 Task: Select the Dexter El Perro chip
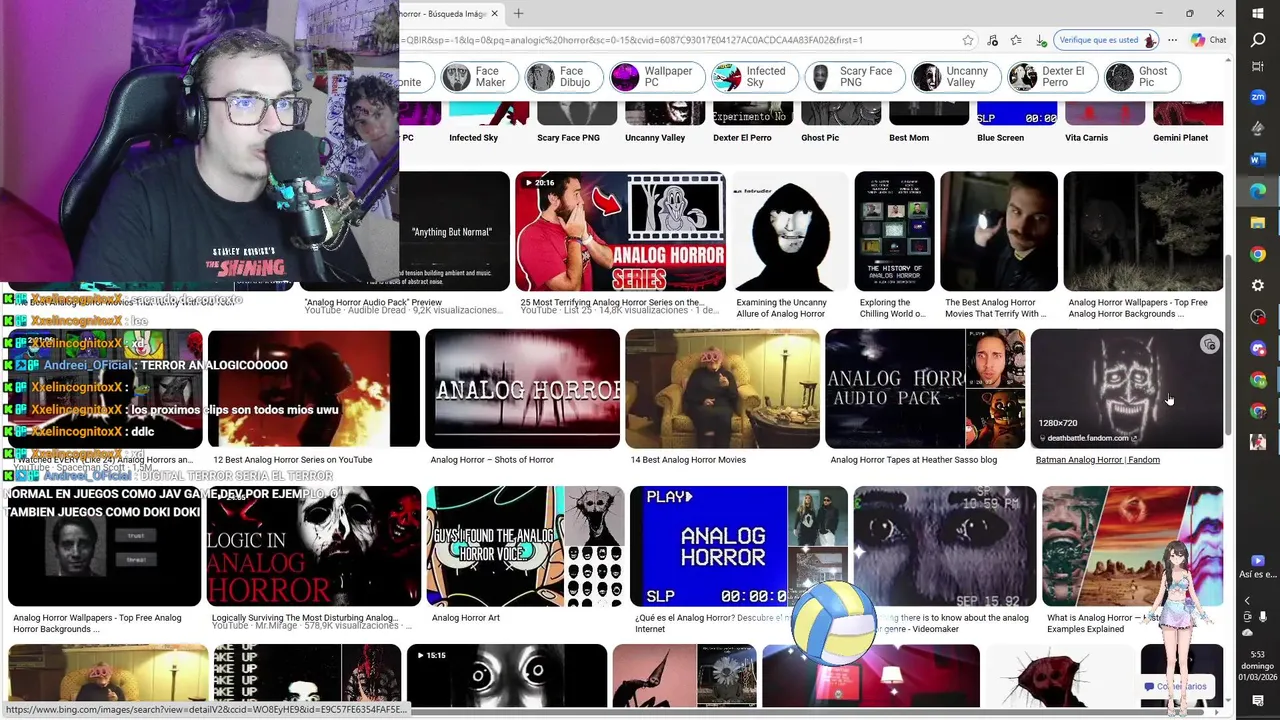point(1052,77)
